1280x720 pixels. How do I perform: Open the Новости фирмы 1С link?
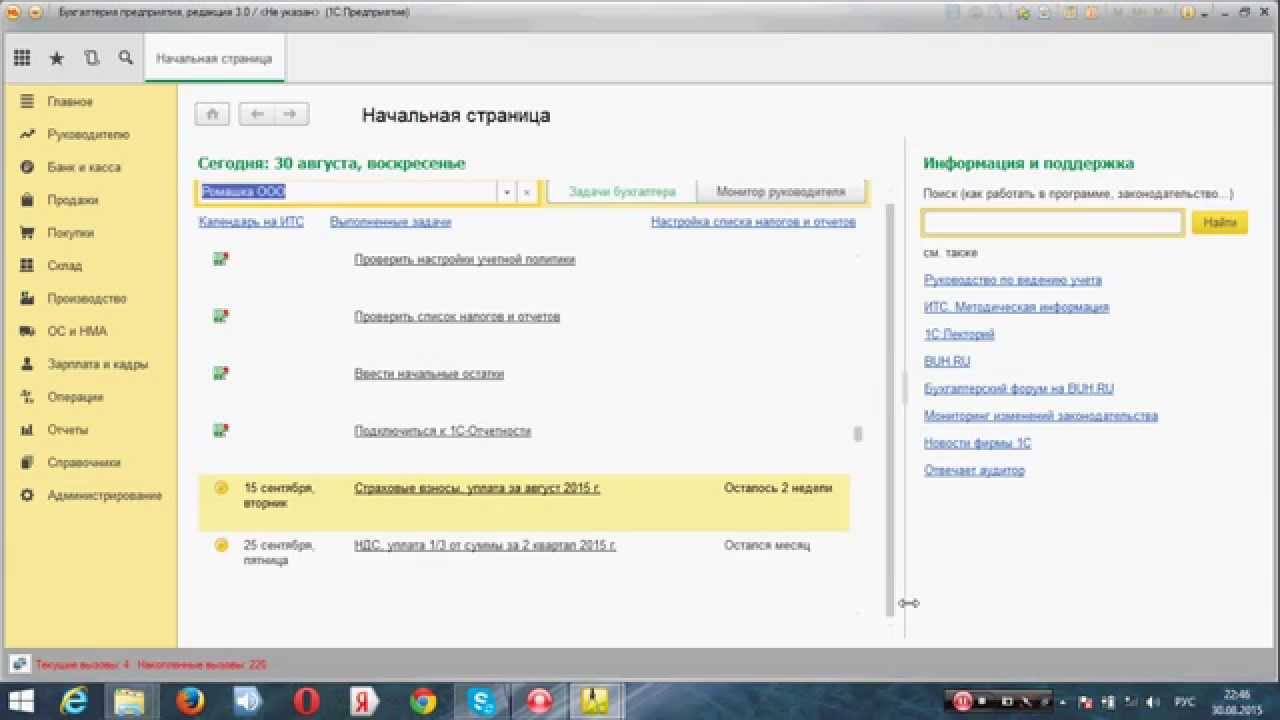pos(977,443)
